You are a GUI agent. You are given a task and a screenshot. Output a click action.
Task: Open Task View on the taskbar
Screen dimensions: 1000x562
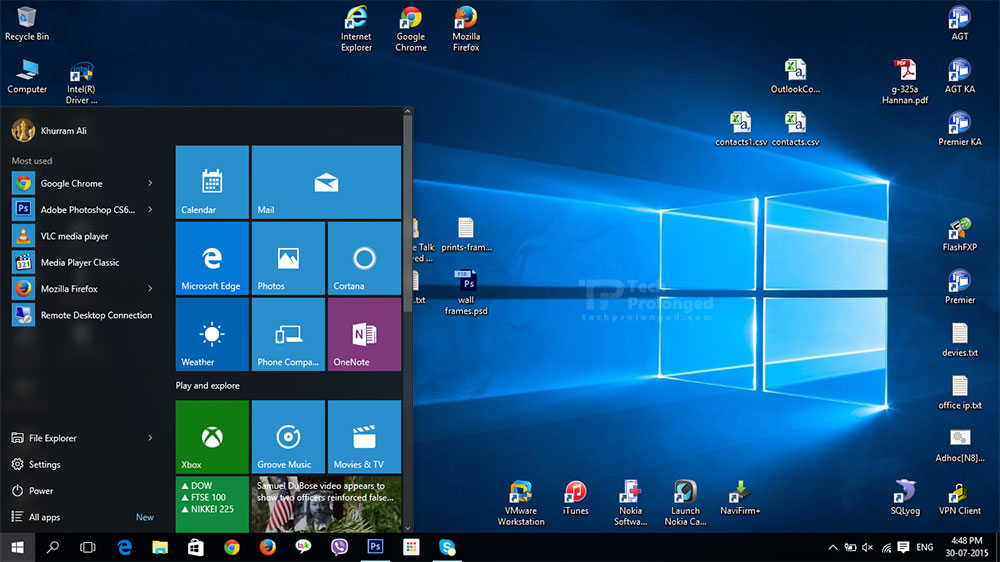coord(88,547)
